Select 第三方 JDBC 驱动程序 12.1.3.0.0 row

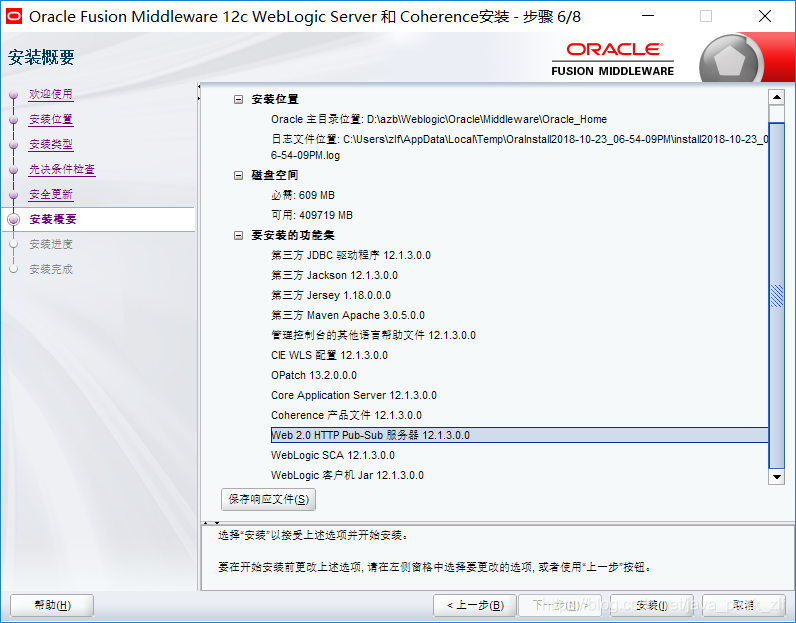tap(351, 255)
